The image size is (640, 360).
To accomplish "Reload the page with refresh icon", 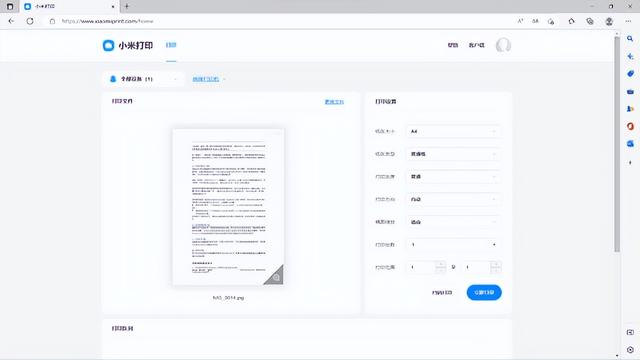I will coord(30,21).
